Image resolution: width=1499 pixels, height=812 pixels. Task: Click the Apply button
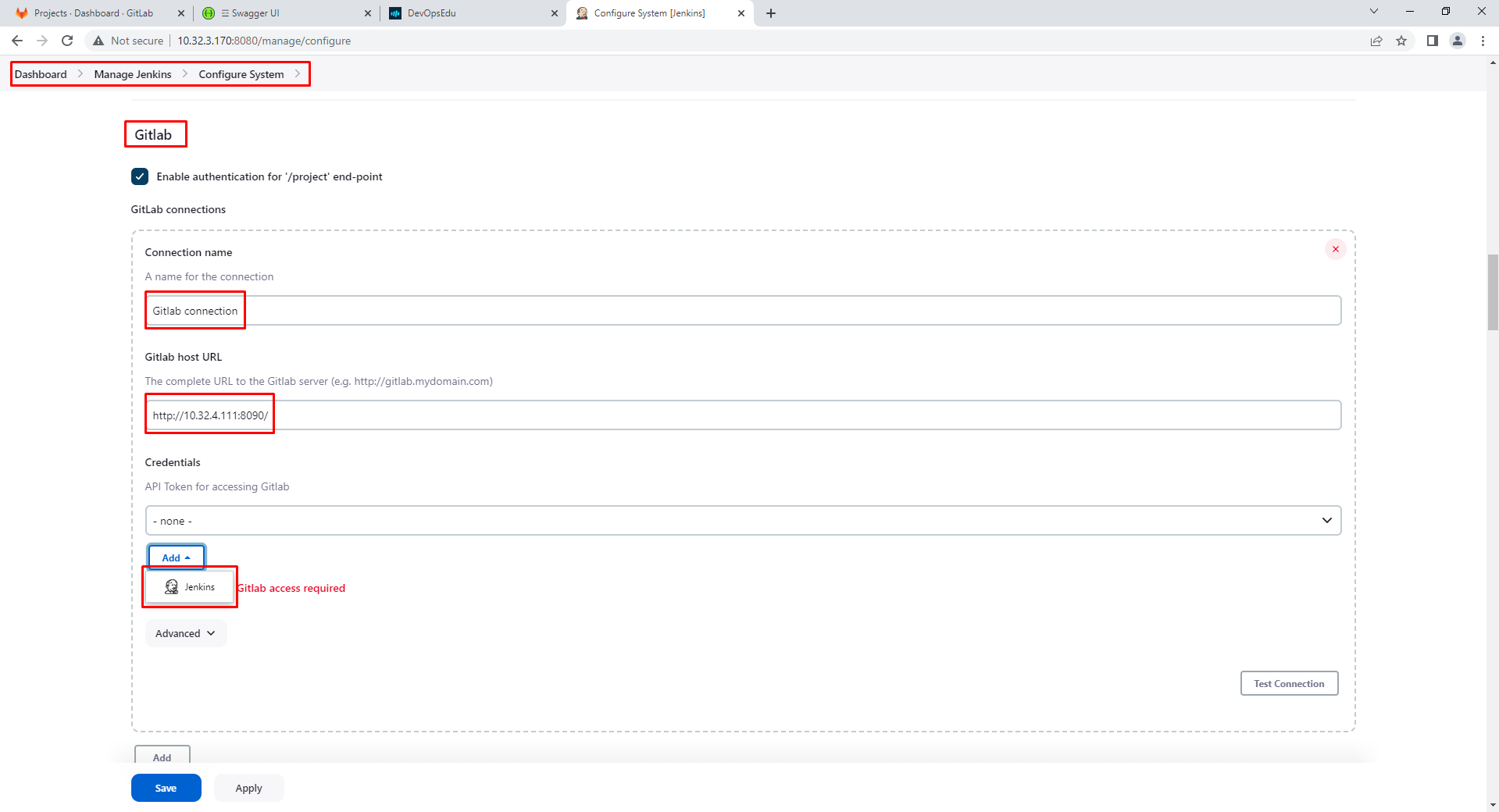tap(248, 788)
